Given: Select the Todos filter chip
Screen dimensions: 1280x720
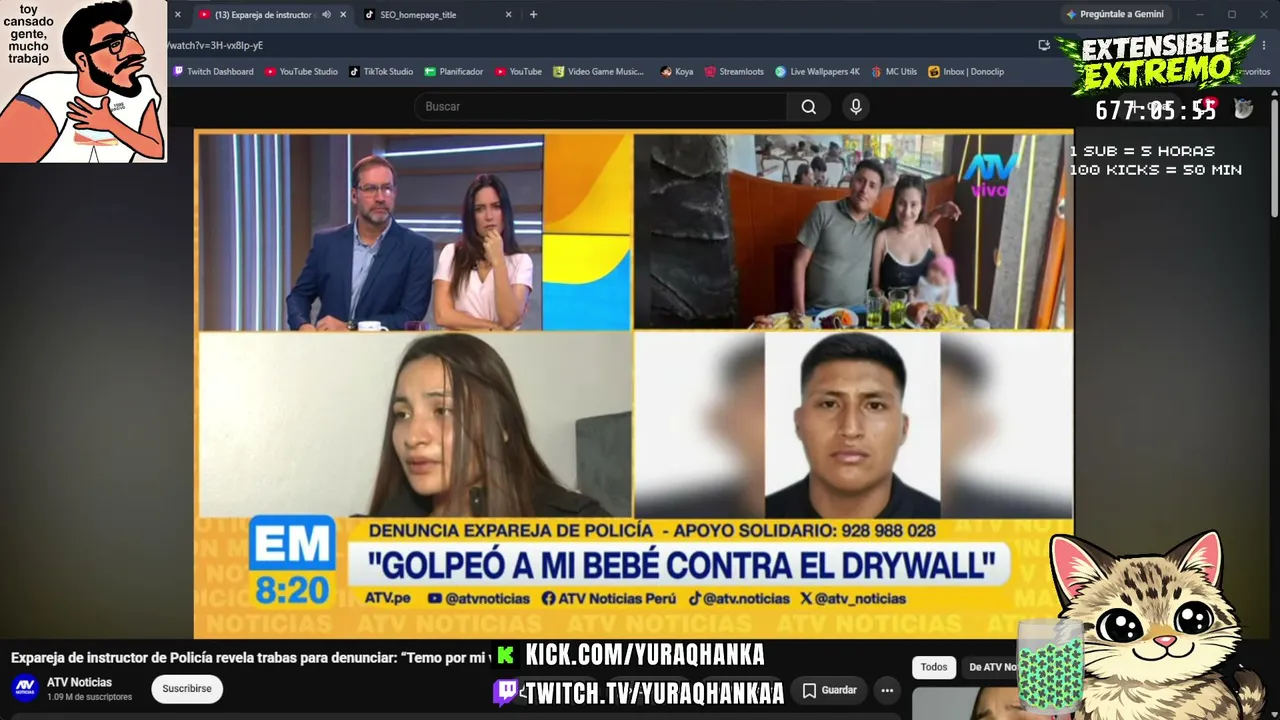Looking at the screenshot, I should click(x=934, y=667).
